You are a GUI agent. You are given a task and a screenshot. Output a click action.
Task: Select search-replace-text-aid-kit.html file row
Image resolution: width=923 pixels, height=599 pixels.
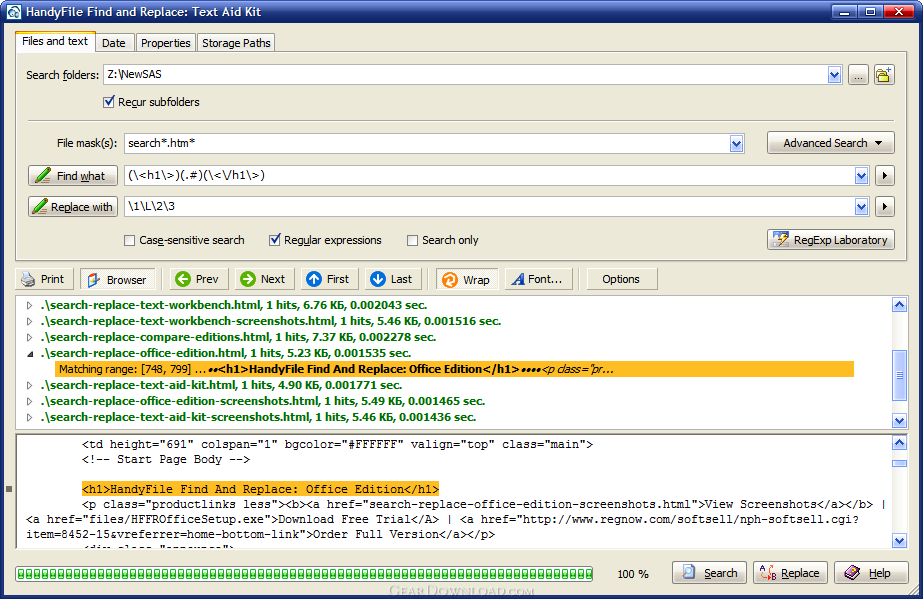pos(221,385)
